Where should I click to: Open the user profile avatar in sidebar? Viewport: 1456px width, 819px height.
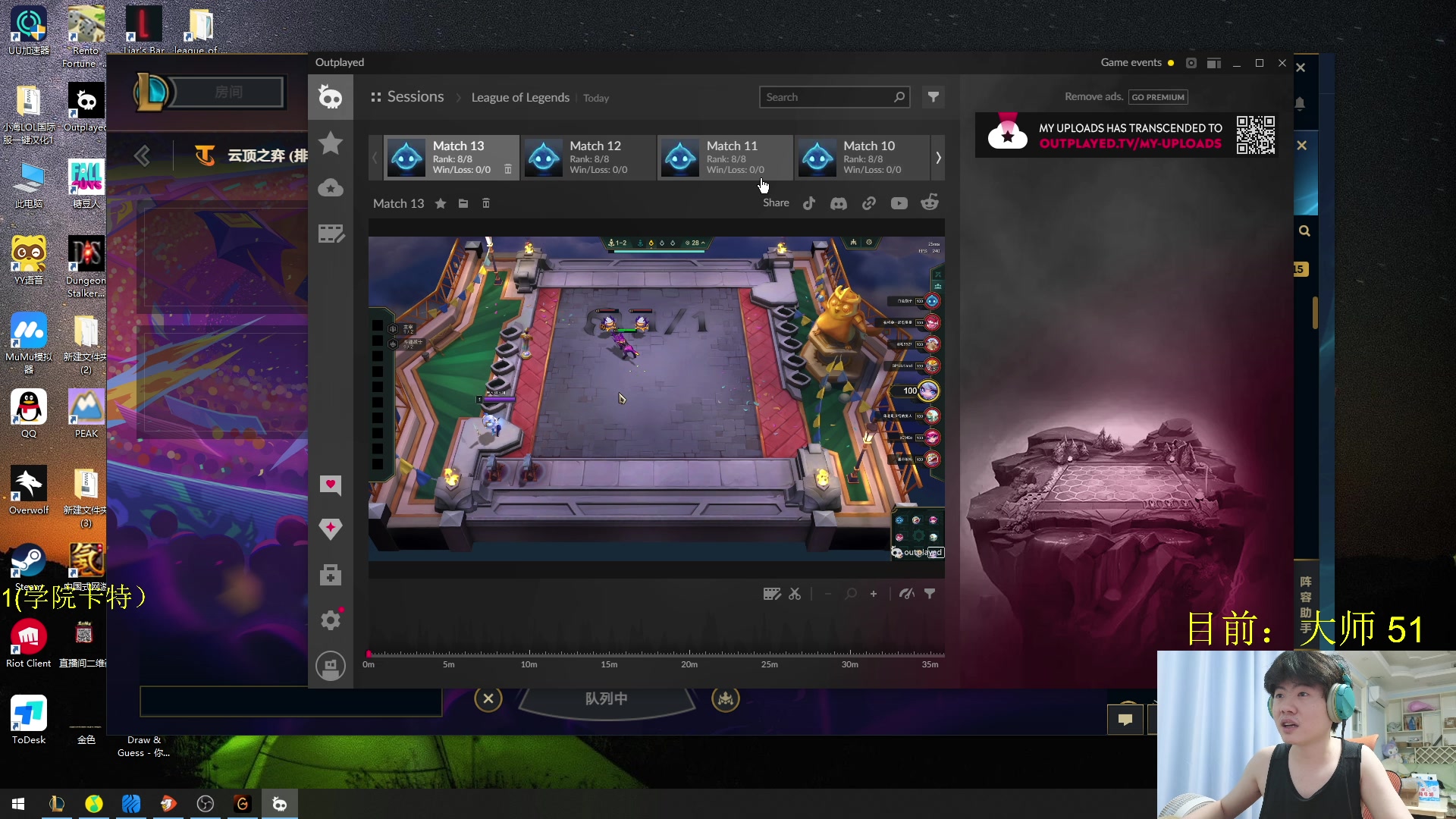pos(331,667)
